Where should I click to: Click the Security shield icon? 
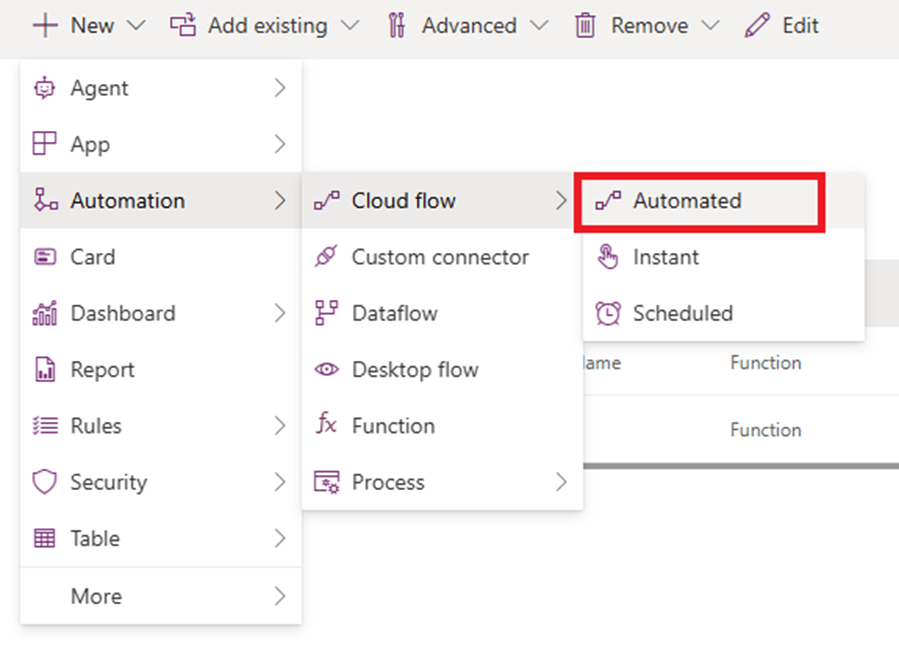45,482
